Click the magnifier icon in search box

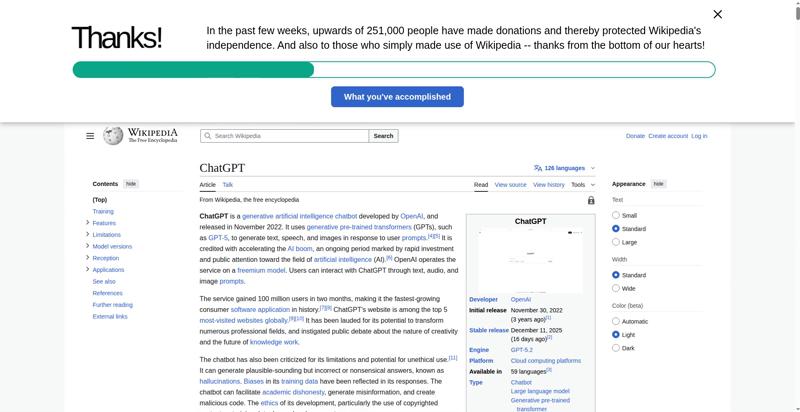(208, 136)
